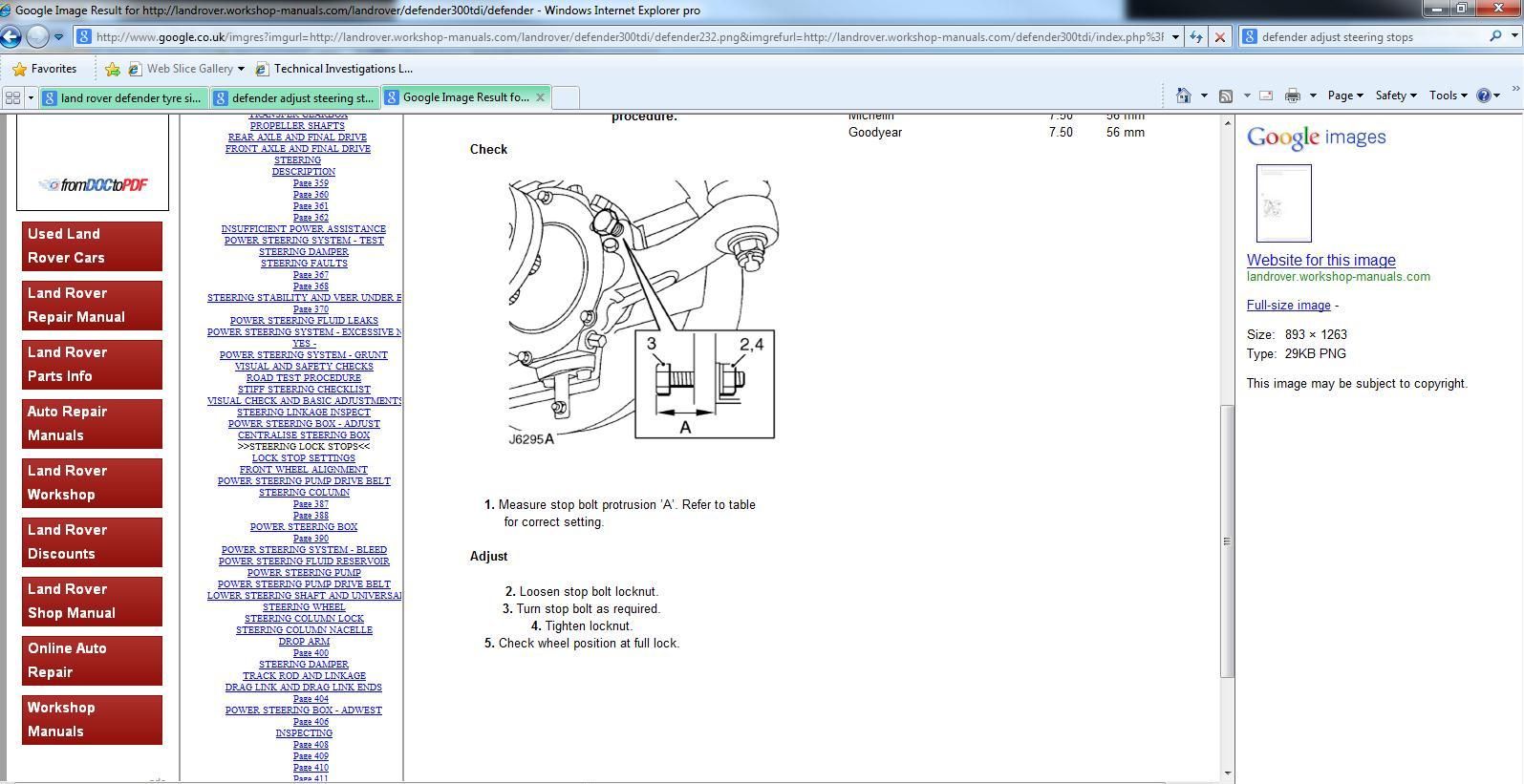Click the Print icon
The width and height of the screenshot is (1524, 784).
(1293, 95)
